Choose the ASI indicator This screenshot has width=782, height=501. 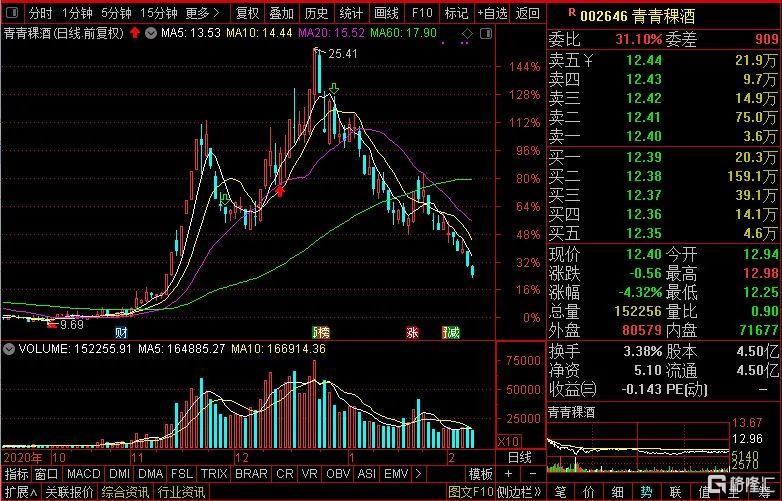pyautogui.click(x=367, y=474)
